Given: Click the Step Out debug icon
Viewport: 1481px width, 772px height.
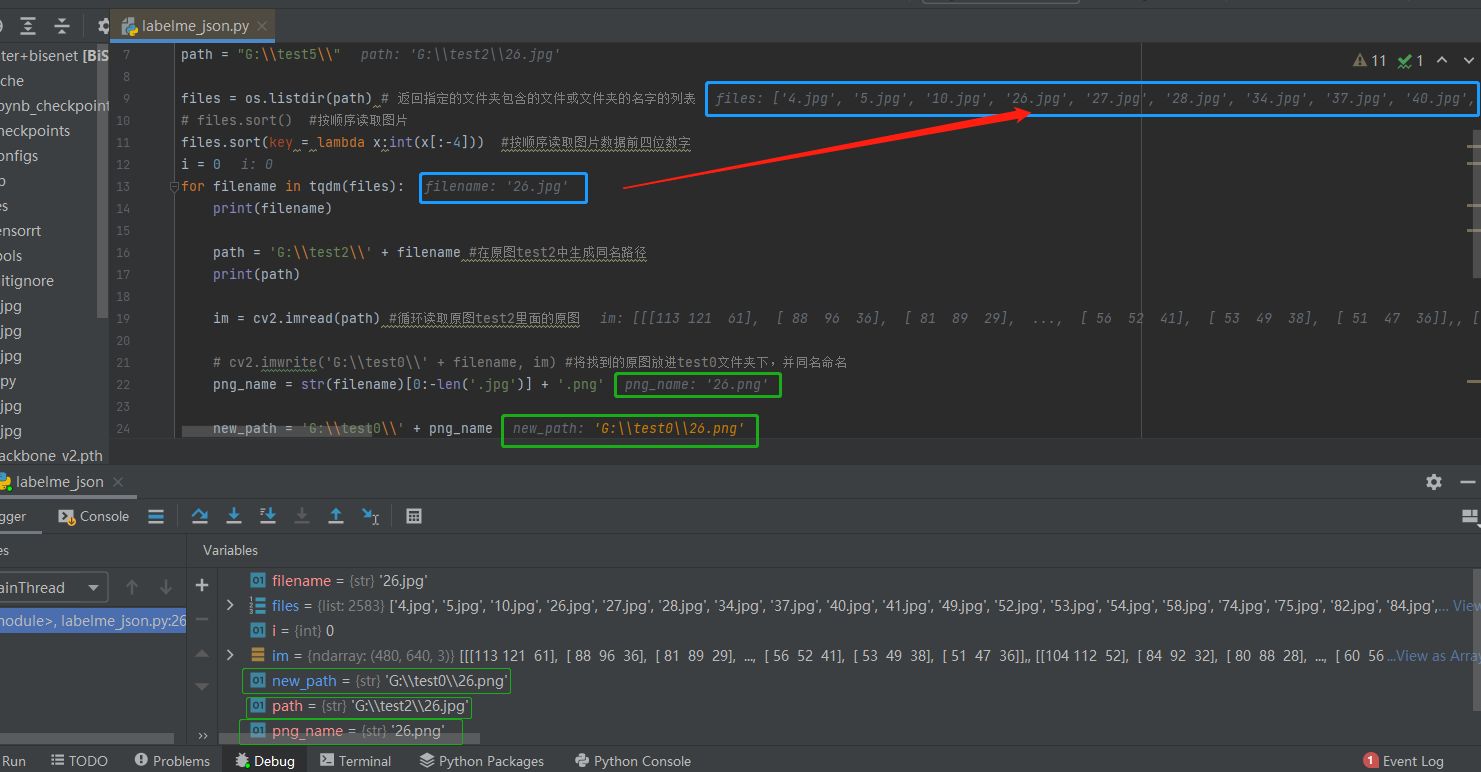Looking at the screenshot, I should point(336,516).
